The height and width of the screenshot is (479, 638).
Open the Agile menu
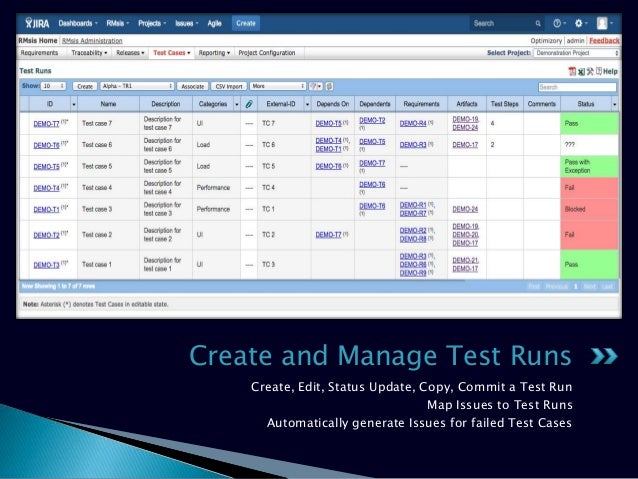[x=214, y=23]
